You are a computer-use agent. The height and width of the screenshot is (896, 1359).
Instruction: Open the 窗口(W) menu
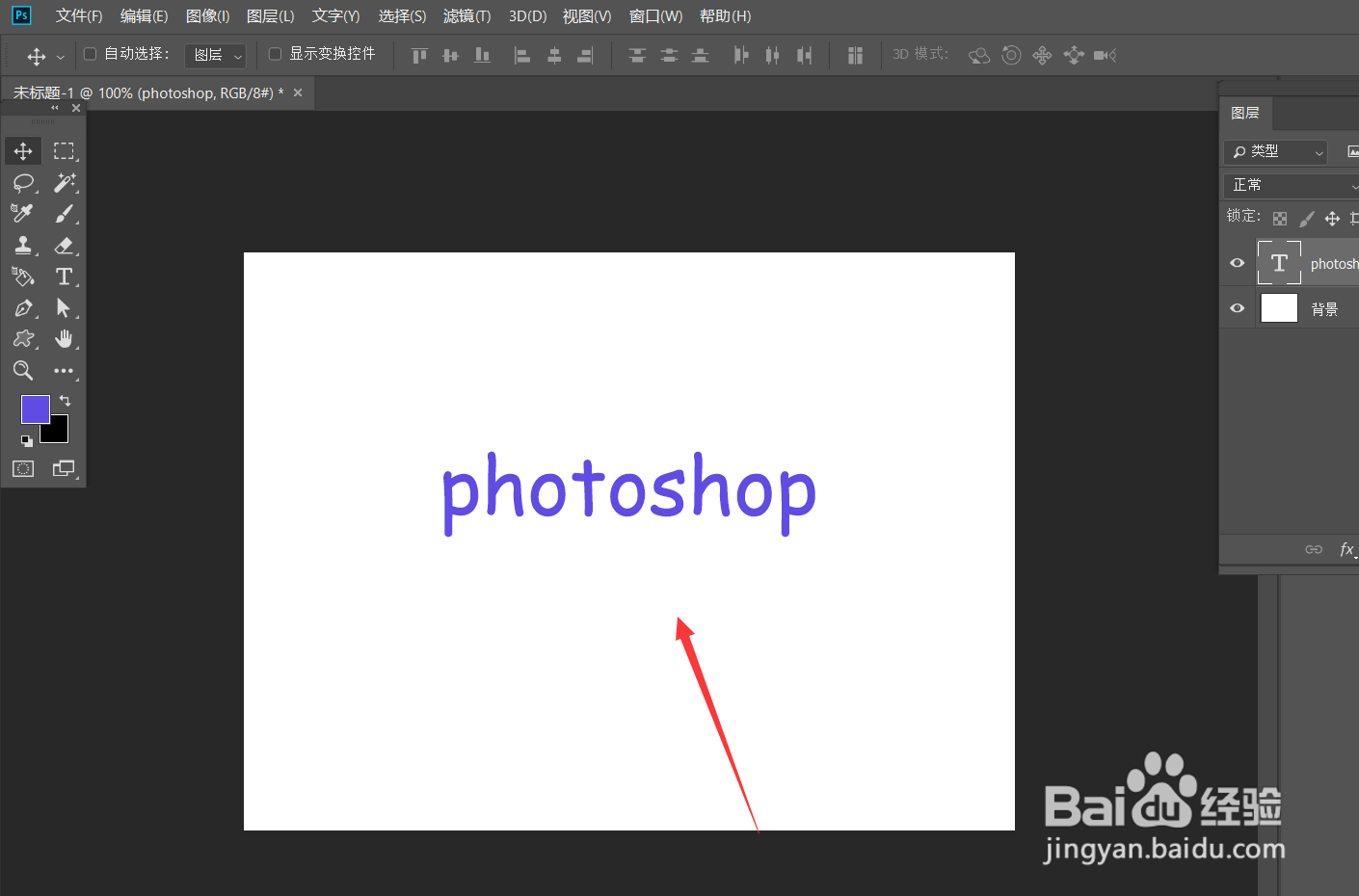pyautogui.click(x=655, y=16)
